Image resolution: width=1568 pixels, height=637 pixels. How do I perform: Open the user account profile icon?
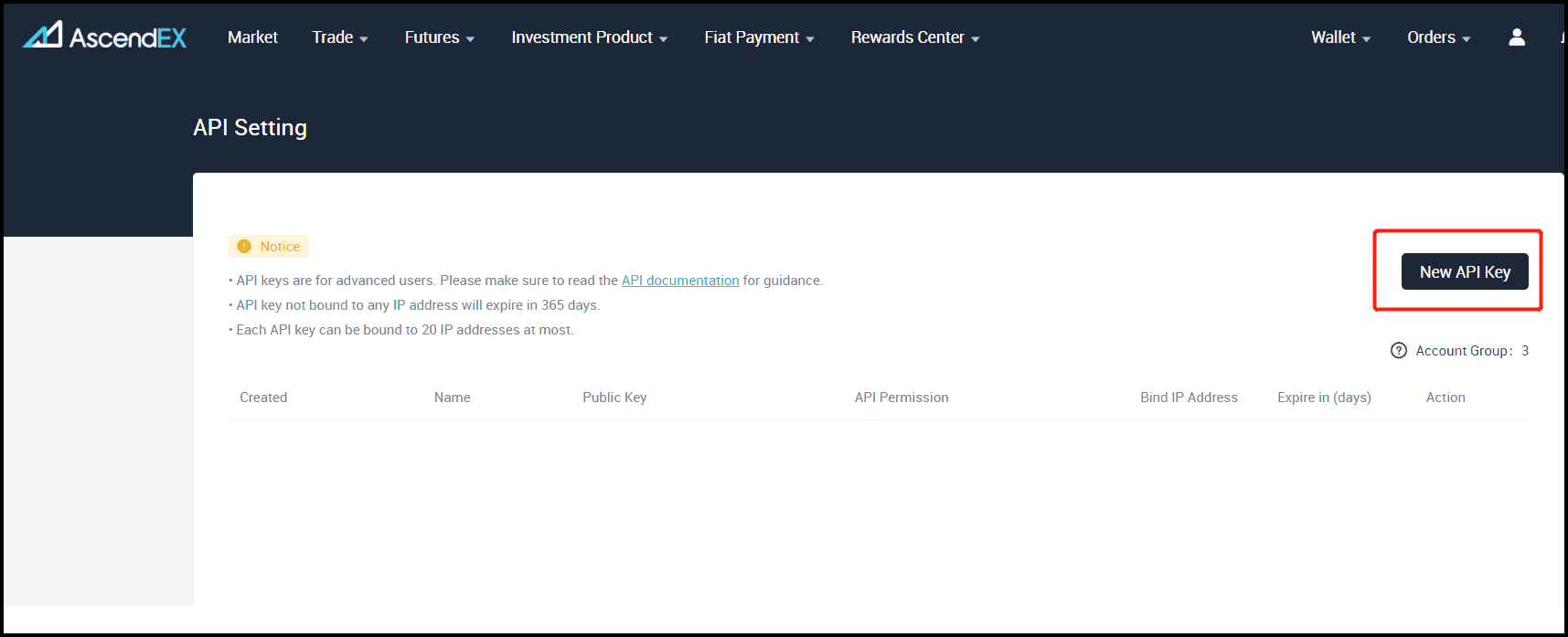[1517, 37]
